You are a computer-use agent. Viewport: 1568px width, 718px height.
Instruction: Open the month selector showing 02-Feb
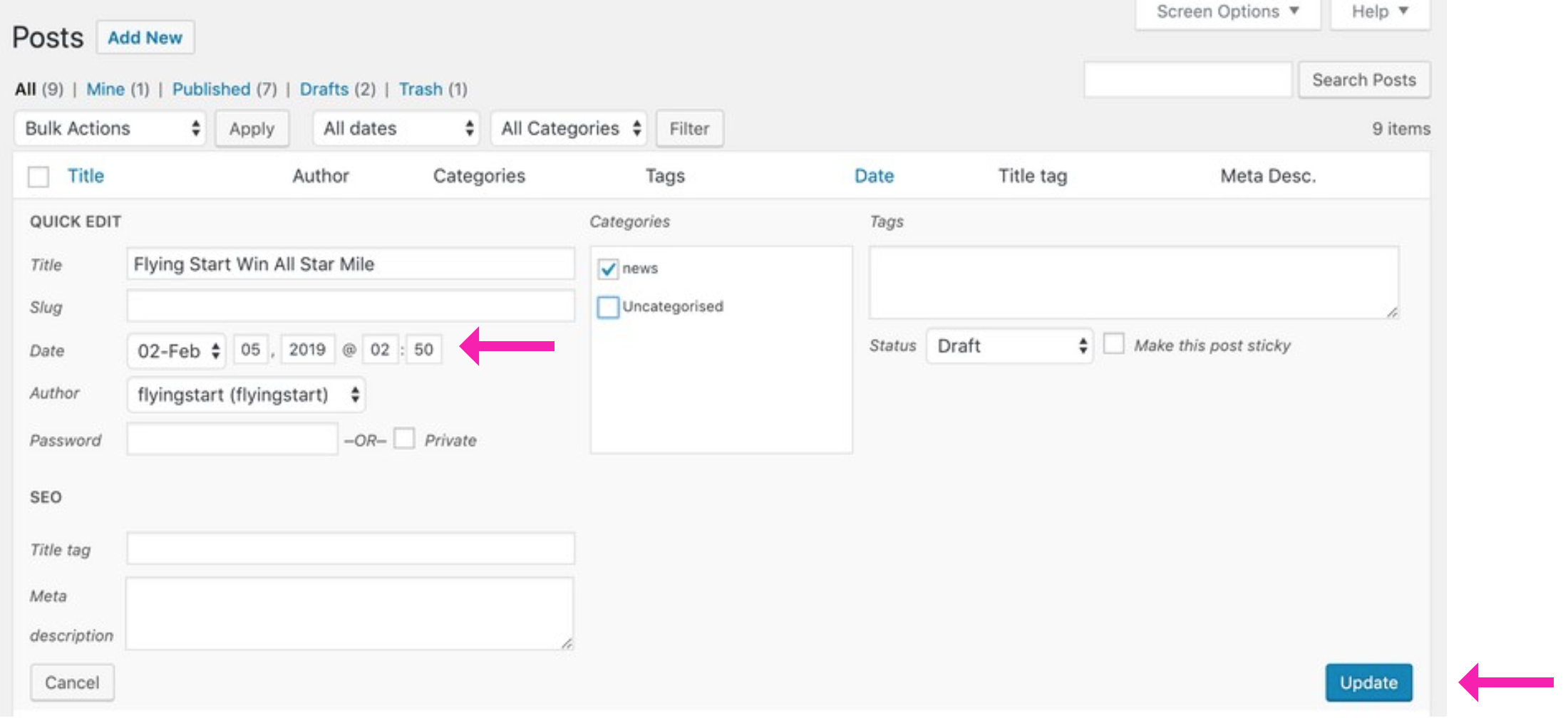(177, 350)
